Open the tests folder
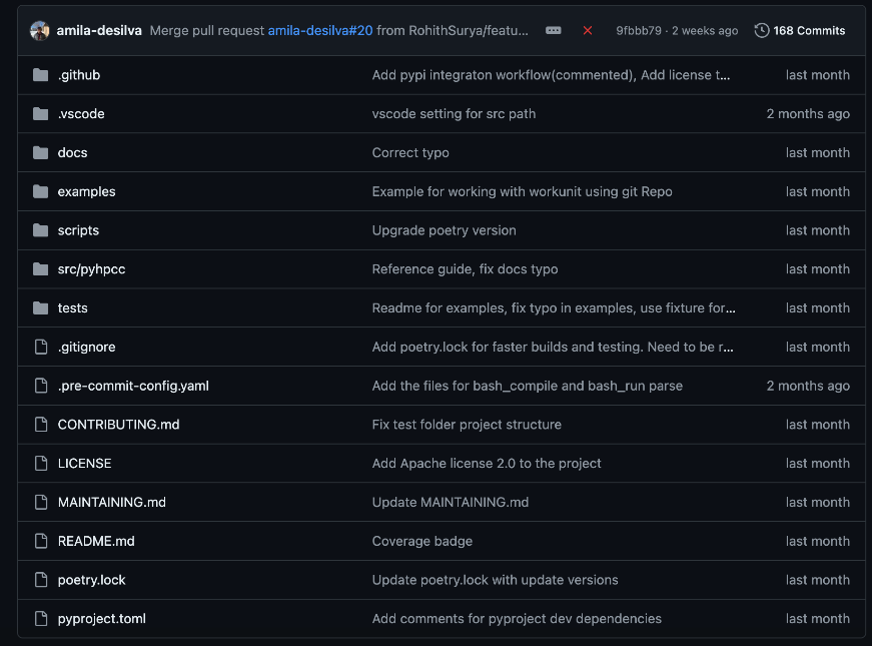 point(73,308)
